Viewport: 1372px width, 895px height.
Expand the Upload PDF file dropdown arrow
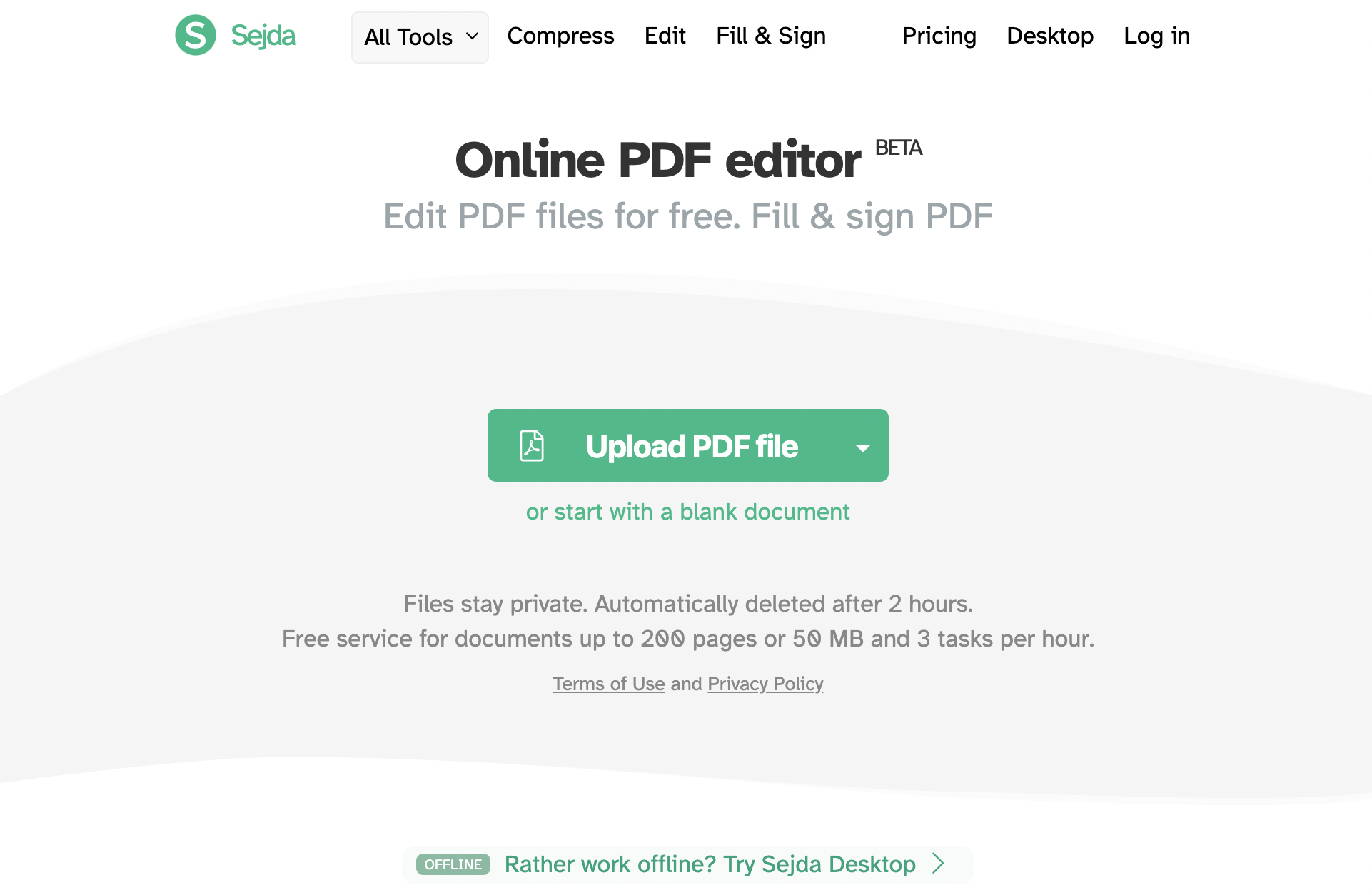pos(863,448)
